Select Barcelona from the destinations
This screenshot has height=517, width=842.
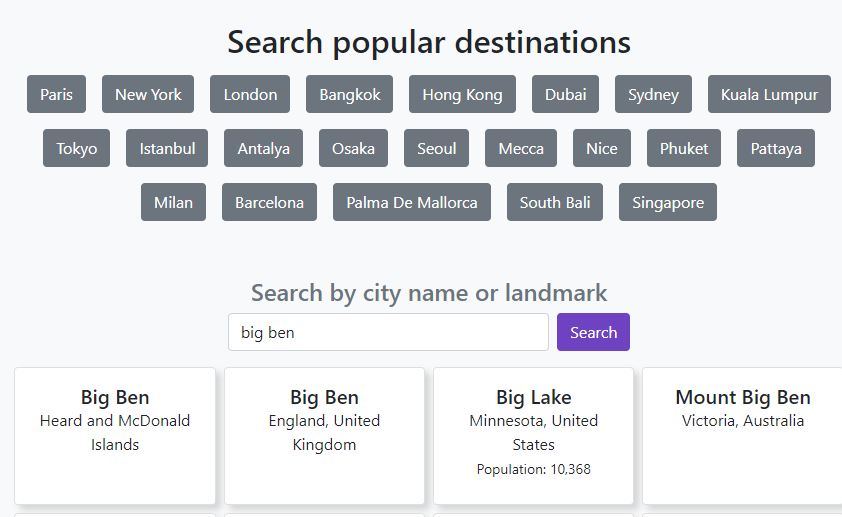click(x=269, y=202)
